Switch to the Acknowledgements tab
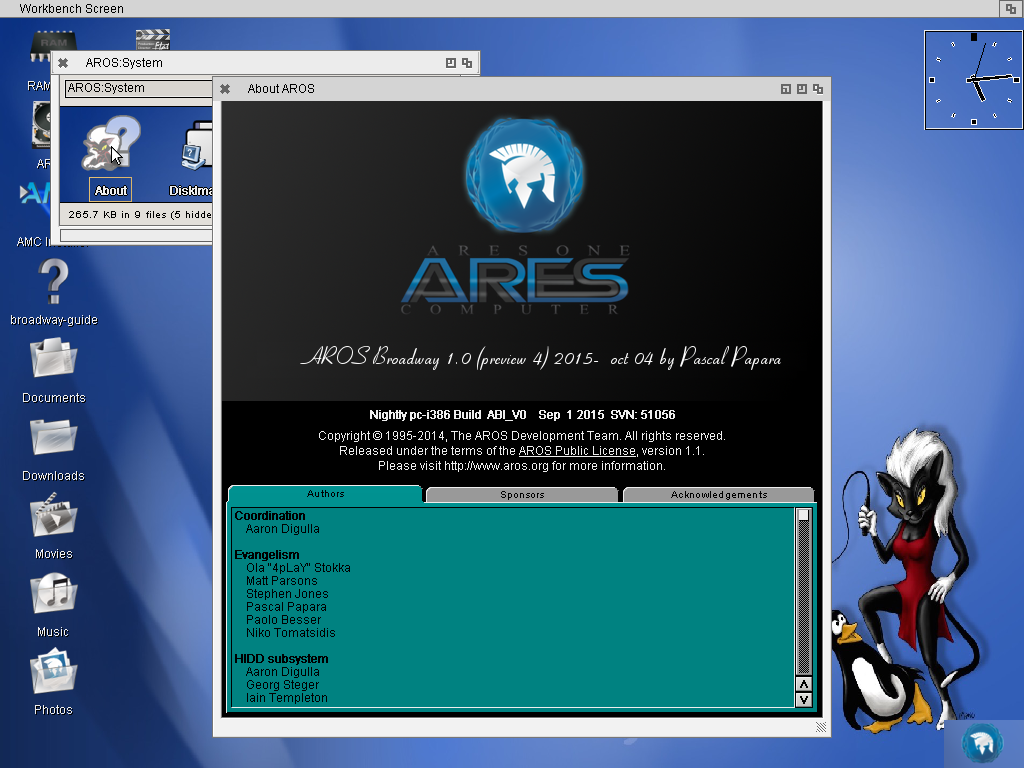Screen dimensions: 1024x768 [718, 495]
